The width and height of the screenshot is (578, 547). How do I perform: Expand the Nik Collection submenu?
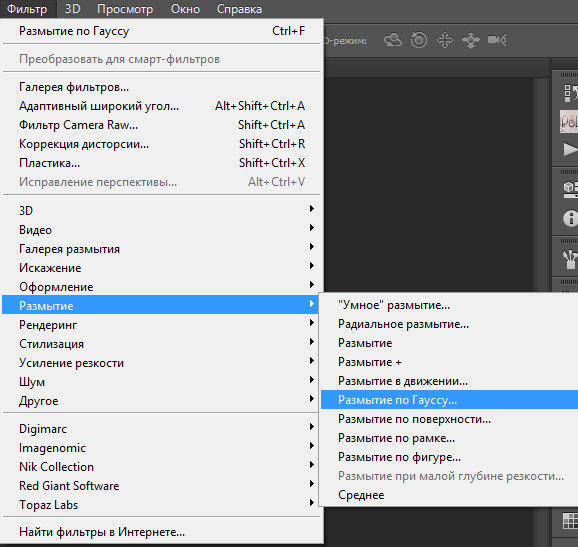click(160, 467)
